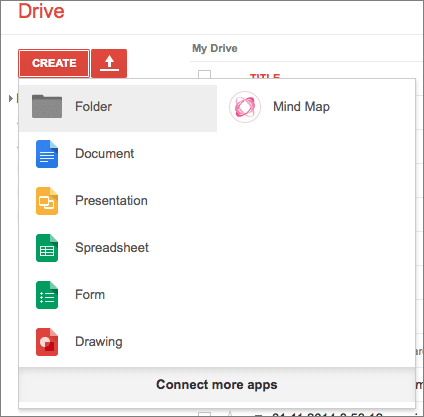Click the Drive logo text
Image resolution: width=424 pixels, height=417 pixels.
tap(41, 11)
